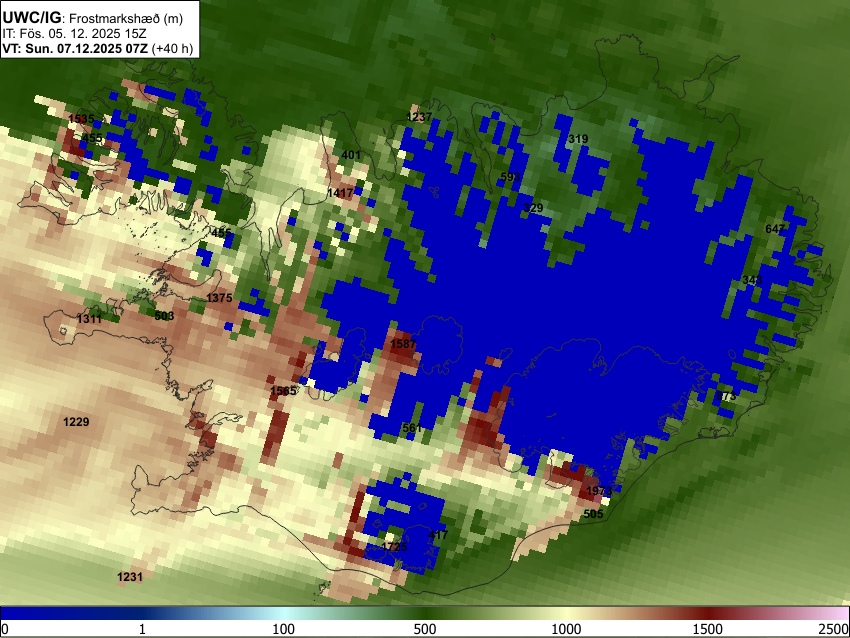Click the 'IT: Fös. 05. 12. 2025 15Z' line
Image resolution: width=850 pixels, height=638 pixels.
74,34
